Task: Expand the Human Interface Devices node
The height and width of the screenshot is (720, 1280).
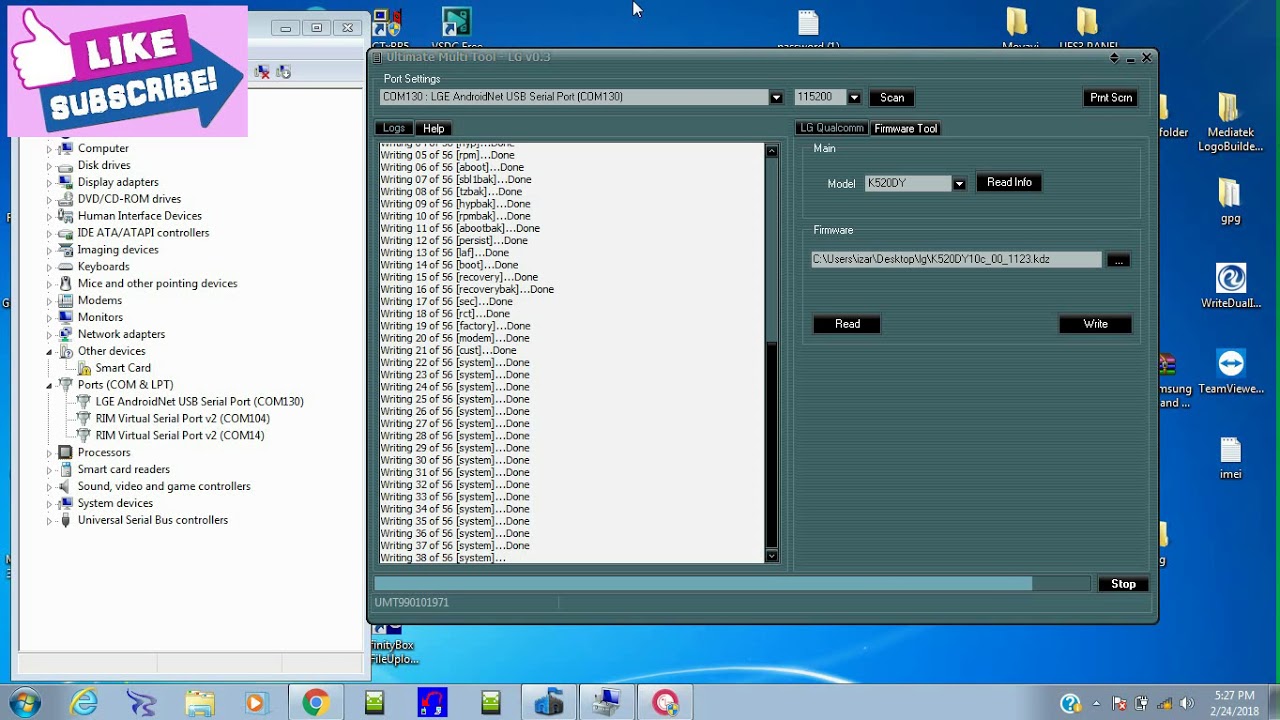Action: pyautogui.click(x=49, y=216)
